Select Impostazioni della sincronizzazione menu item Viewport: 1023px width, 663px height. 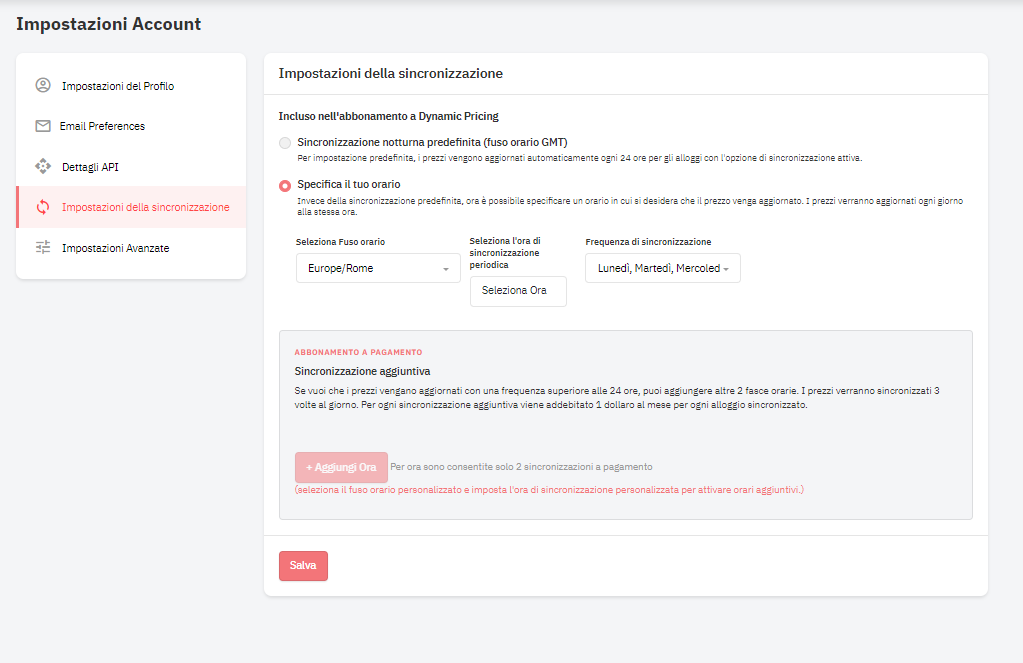(x=131, y=207)
